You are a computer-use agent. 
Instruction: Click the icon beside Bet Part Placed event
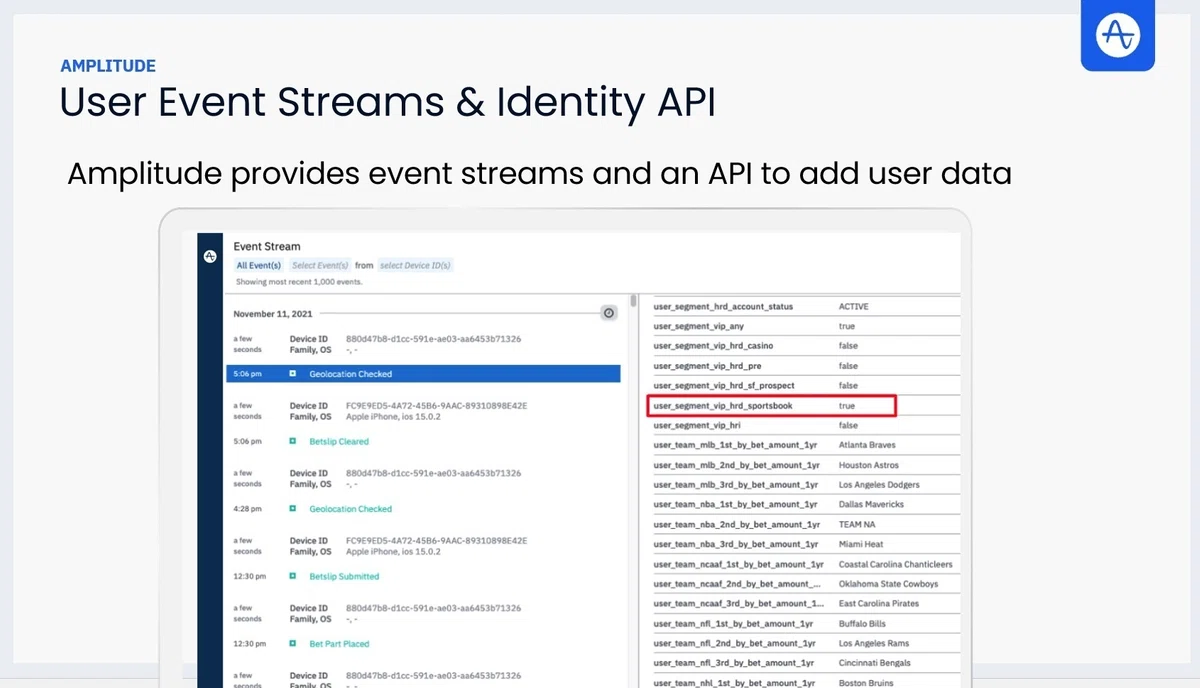[293, 644]
